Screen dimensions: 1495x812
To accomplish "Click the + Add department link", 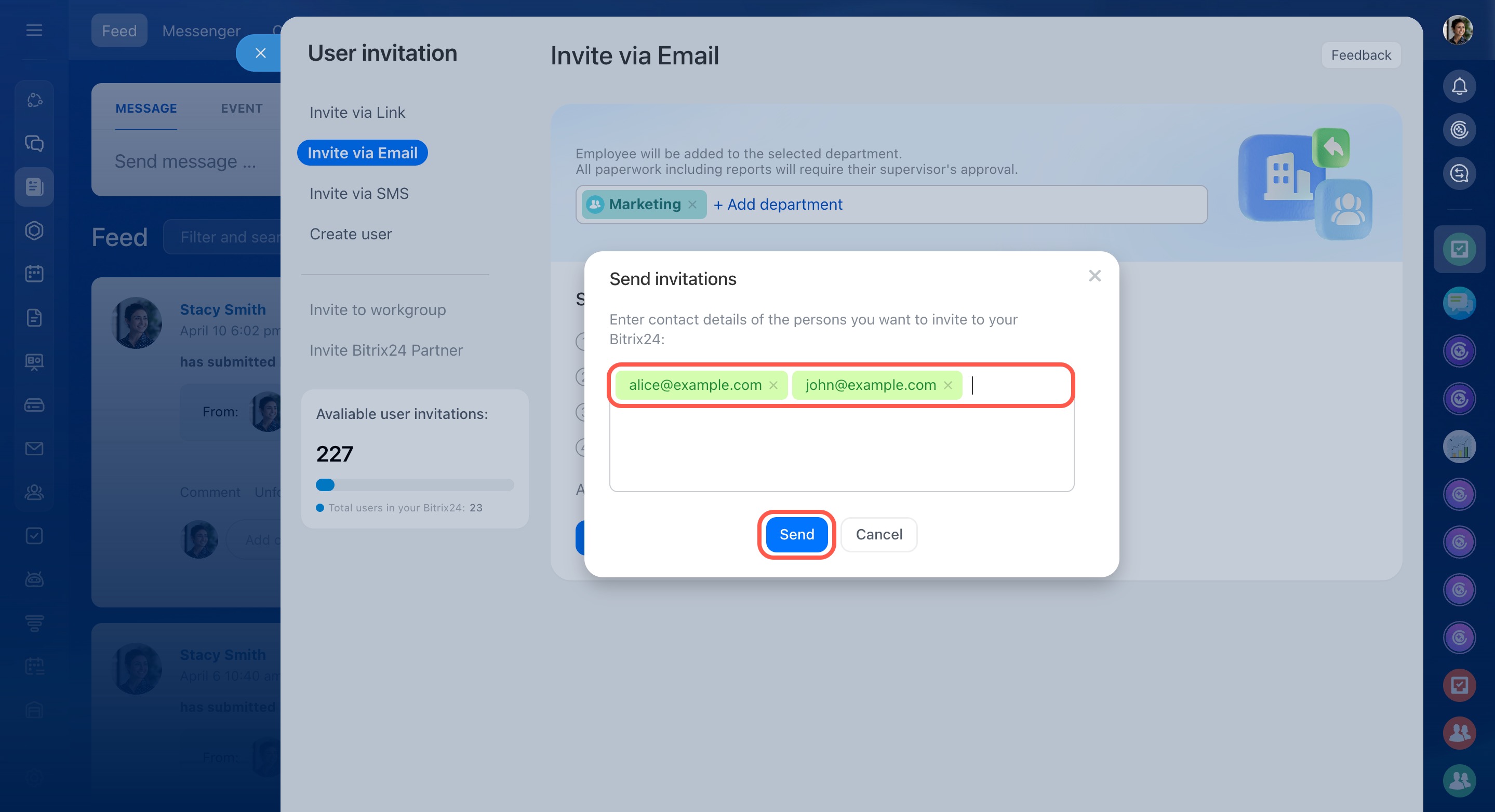I will tap(778, 205).
